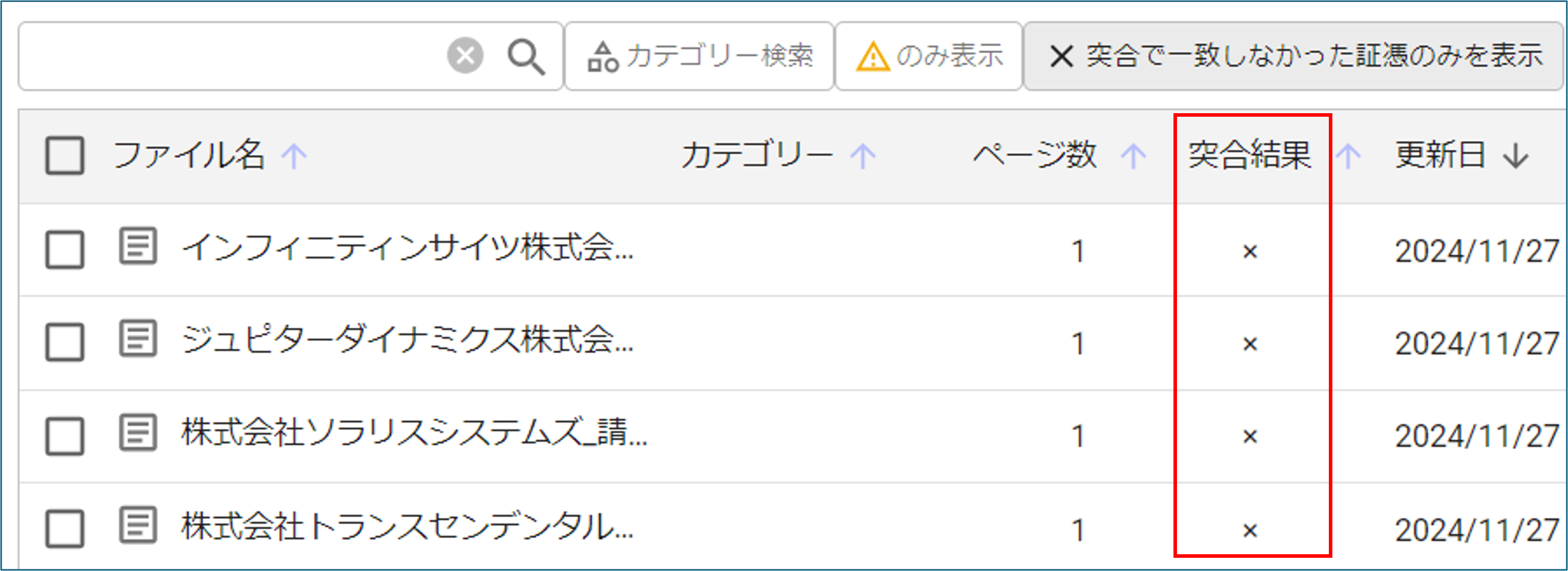Check the ジュピターダイナミクス row checkbox
This screenshot has width=1568, height=571.
(x=65, y=342)
